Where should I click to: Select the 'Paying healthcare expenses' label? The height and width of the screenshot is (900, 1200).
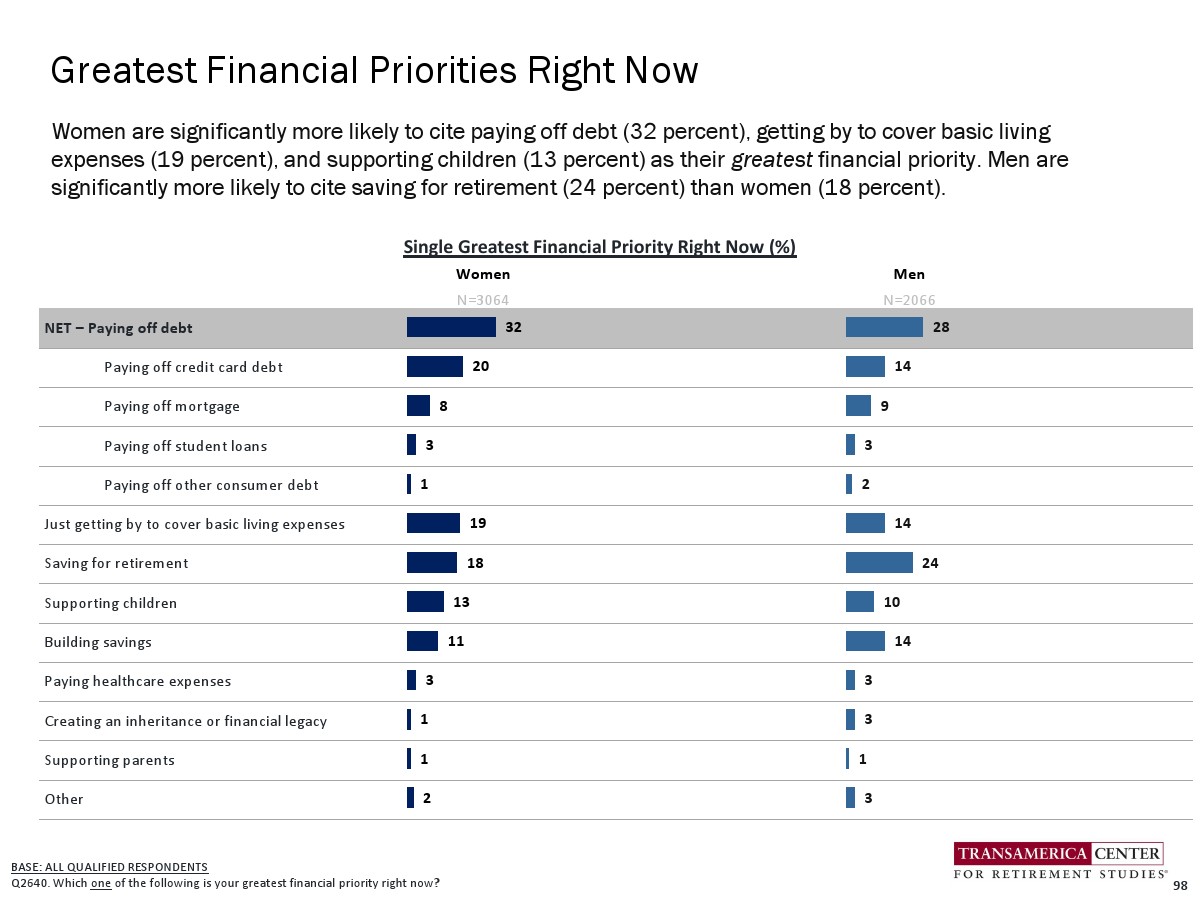(138, 681)
